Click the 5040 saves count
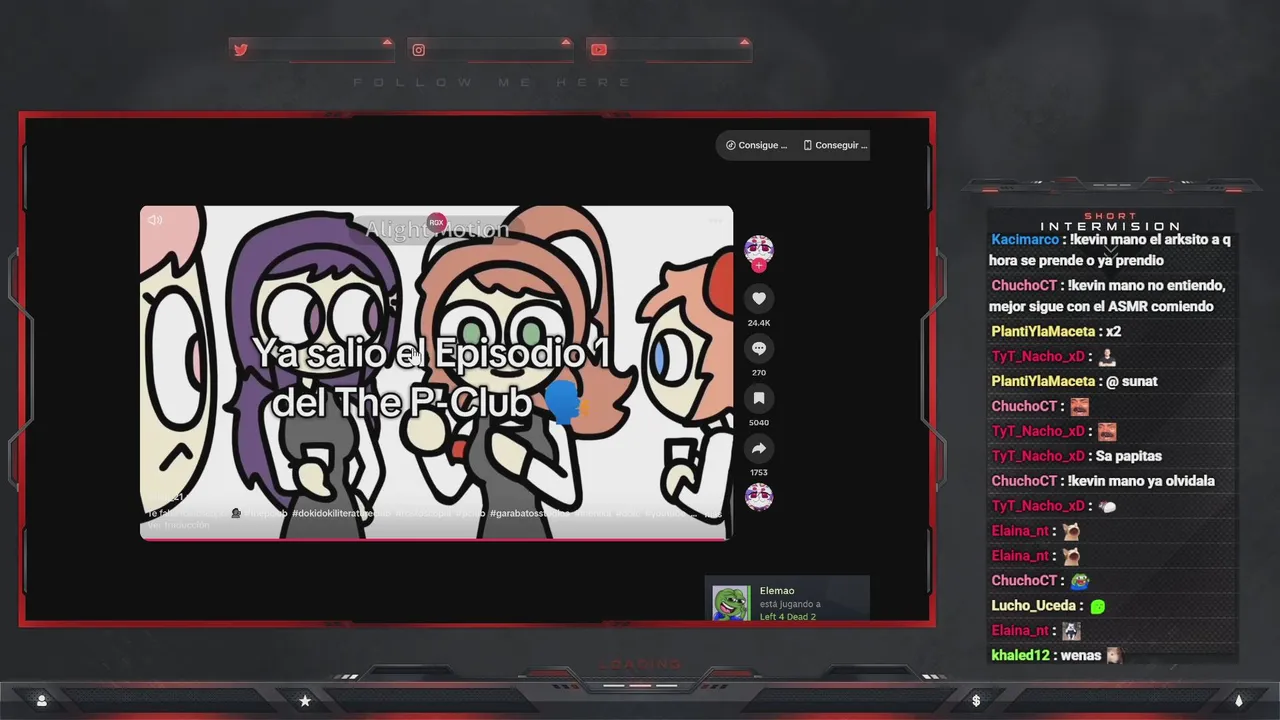This screenshot has height=720, width=1280. coord(759,423)
